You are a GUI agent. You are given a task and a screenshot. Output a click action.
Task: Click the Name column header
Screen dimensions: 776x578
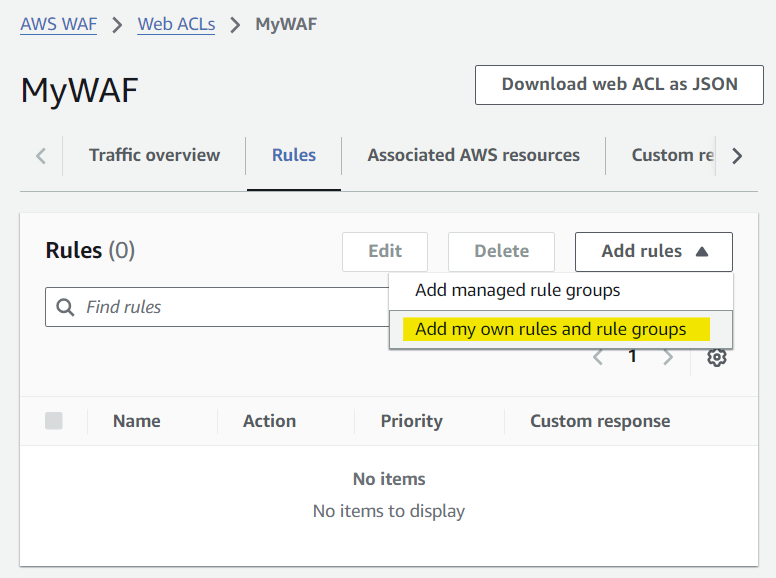[x=137, y=421]
